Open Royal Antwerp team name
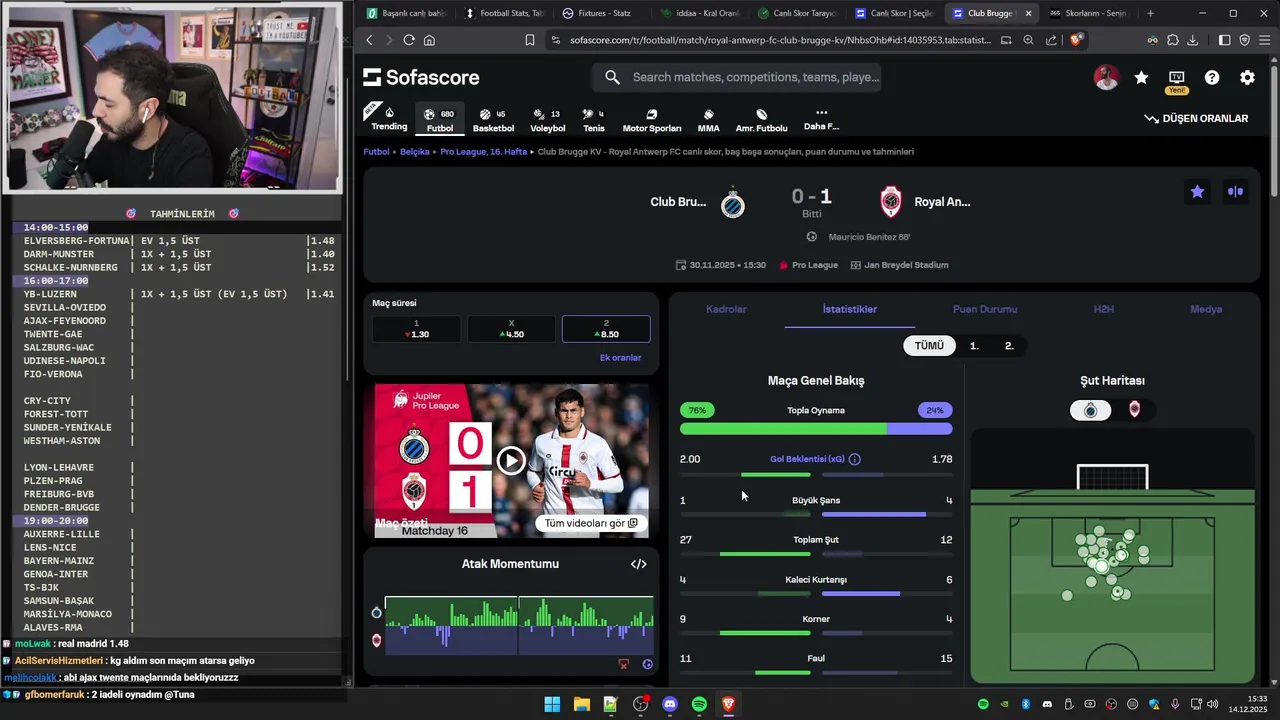Viewport: 1280px width, 720px height. pyautogui.click(x=942, y=202)
